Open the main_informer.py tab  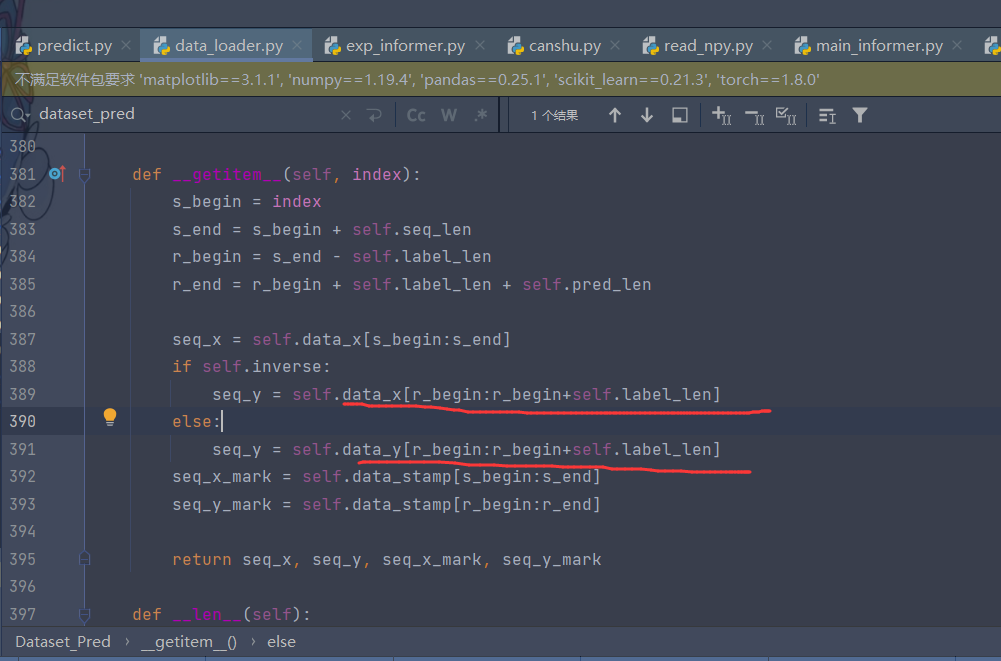[x=880, y=44]
